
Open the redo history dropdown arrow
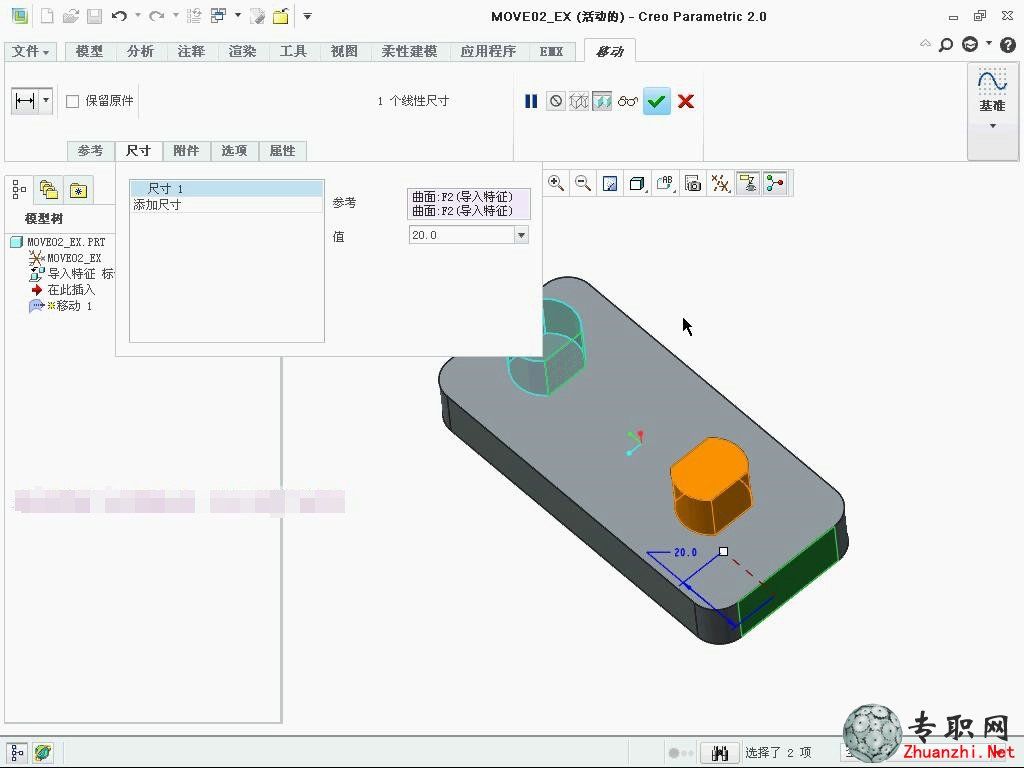point(176,16)
